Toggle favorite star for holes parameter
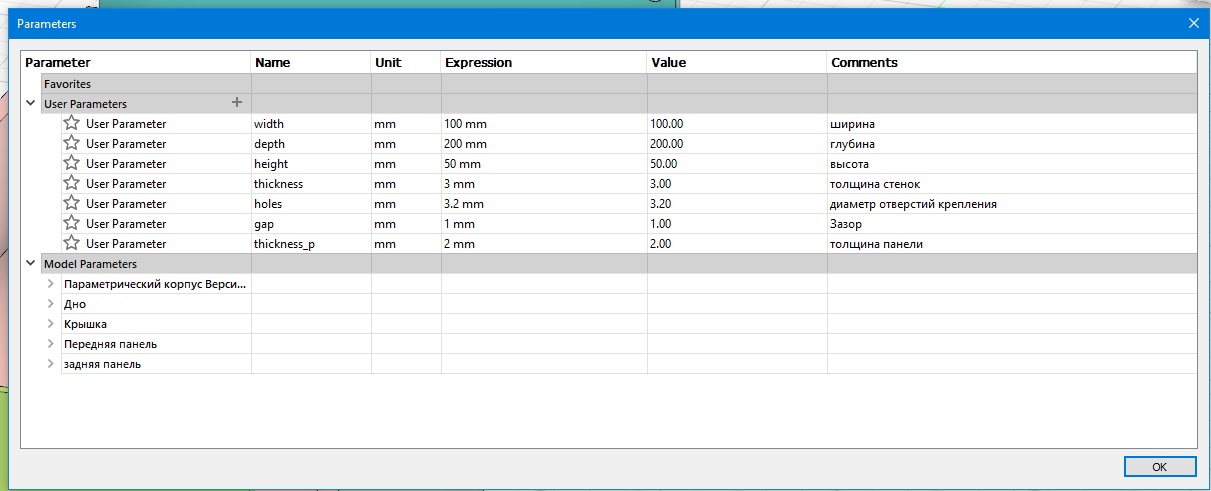Image resolution: width=1211 pixels, height=491 pixels. point(71,203)
